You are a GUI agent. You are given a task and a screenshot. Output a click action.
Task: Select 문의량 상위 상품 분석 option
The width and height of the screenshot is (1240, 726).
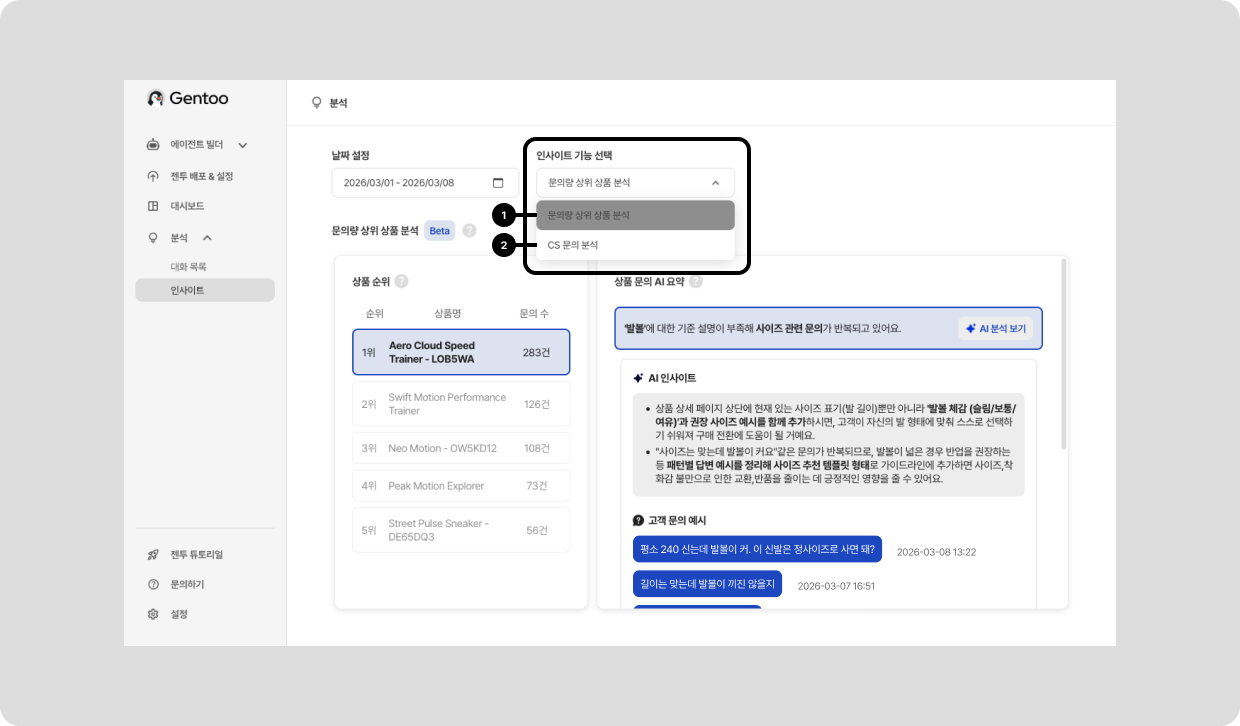pos(635,215)
